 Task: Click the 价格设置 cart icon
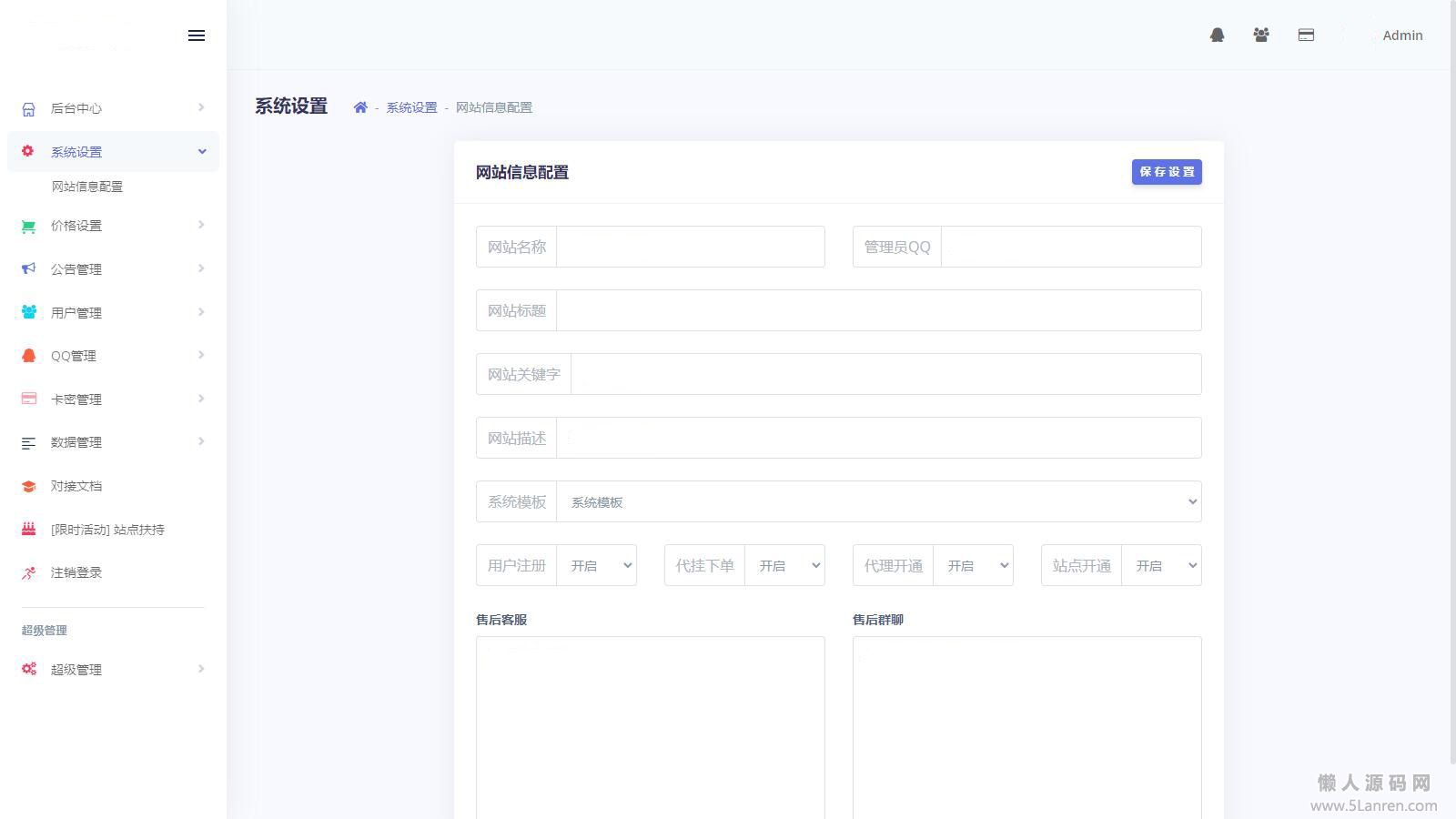pyautogui.click(x=28, y=227)
